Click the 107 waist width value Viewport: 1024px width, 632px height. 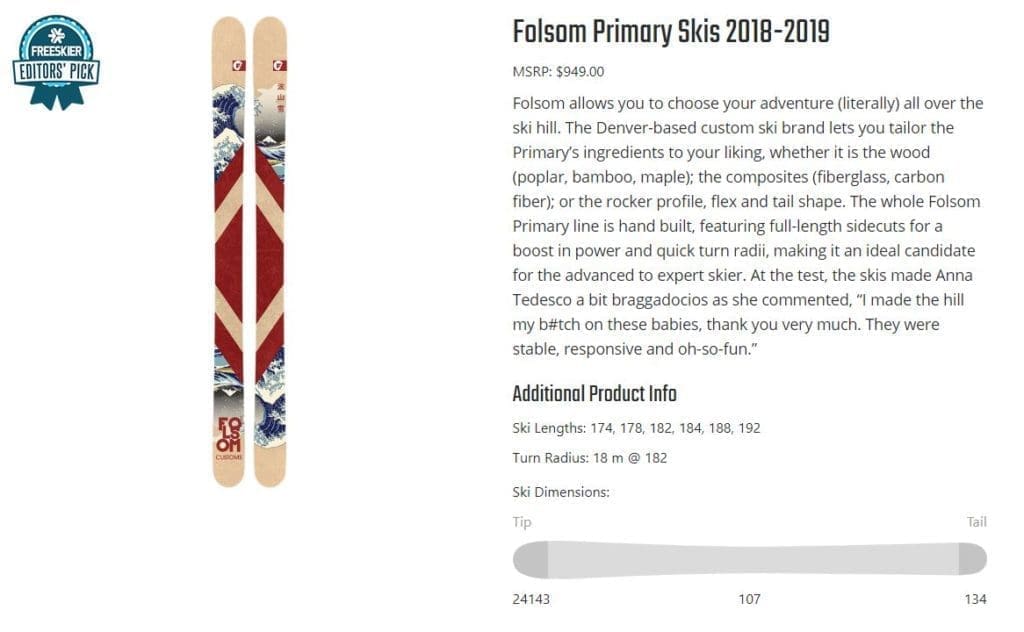click(749, 599)
